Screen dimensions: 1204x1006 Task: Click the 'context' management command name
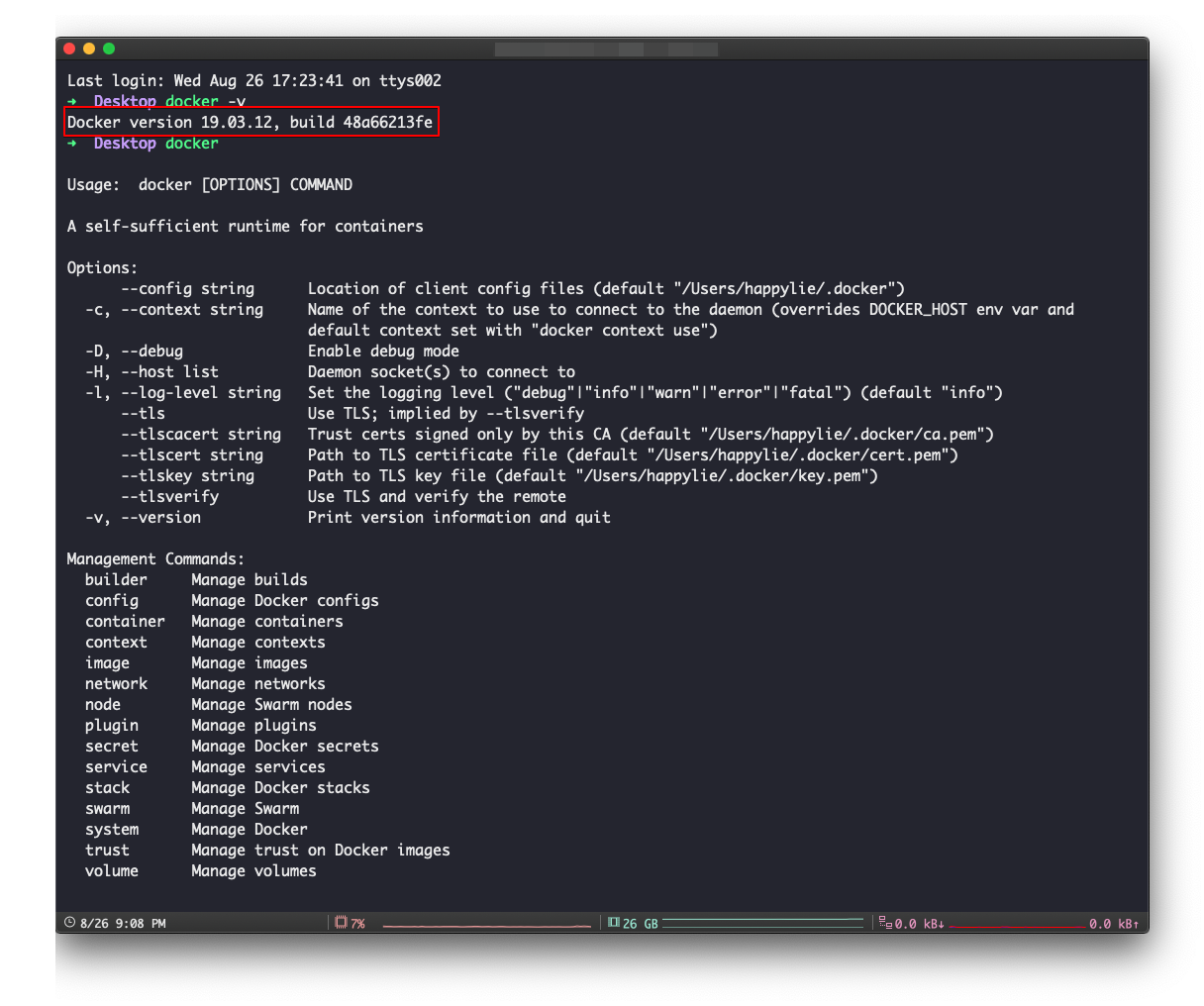click(116, 643)
